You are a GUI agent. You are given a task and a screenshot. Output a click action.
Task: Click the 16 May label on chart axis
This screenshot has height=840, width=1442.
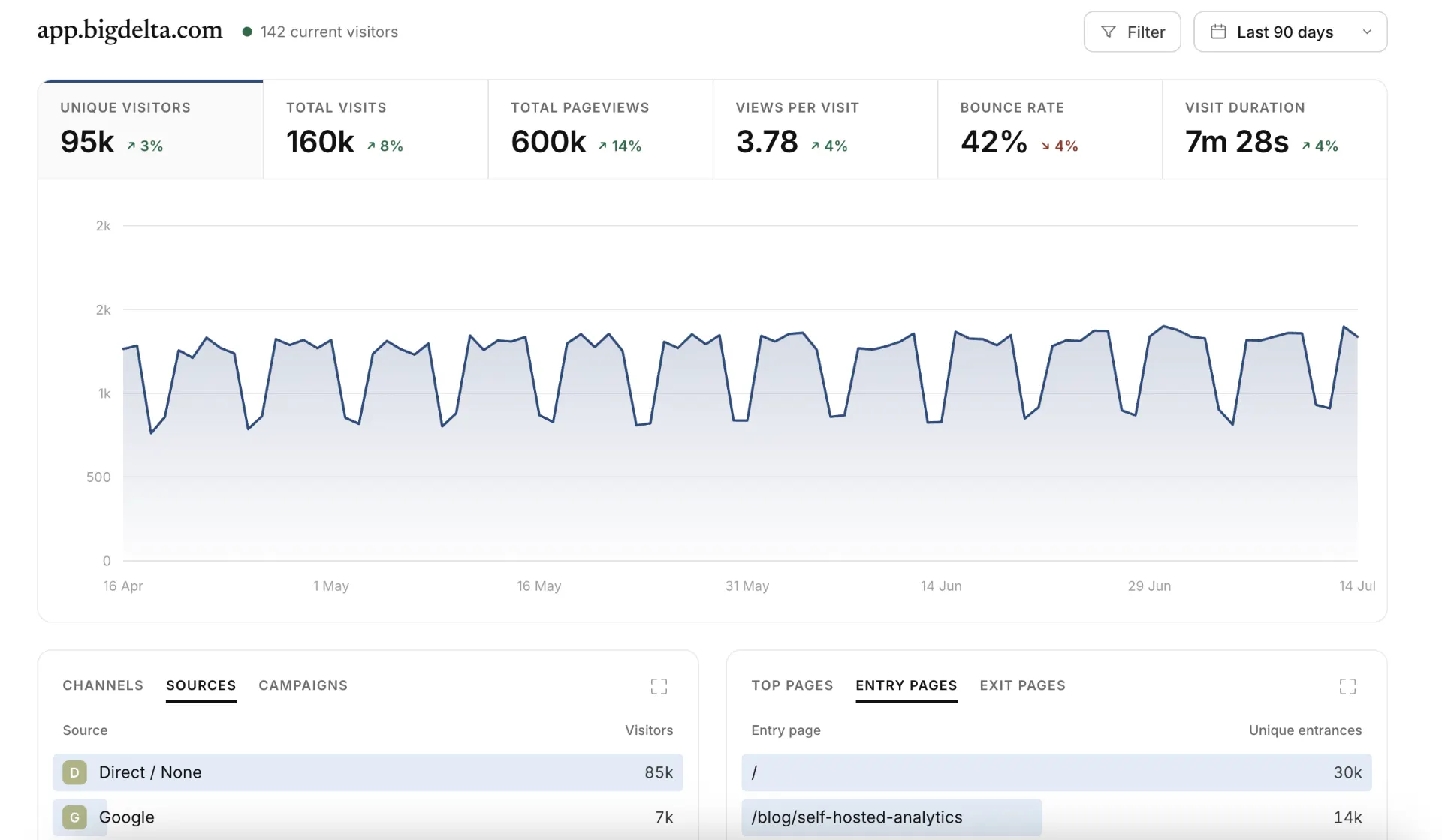539,586
